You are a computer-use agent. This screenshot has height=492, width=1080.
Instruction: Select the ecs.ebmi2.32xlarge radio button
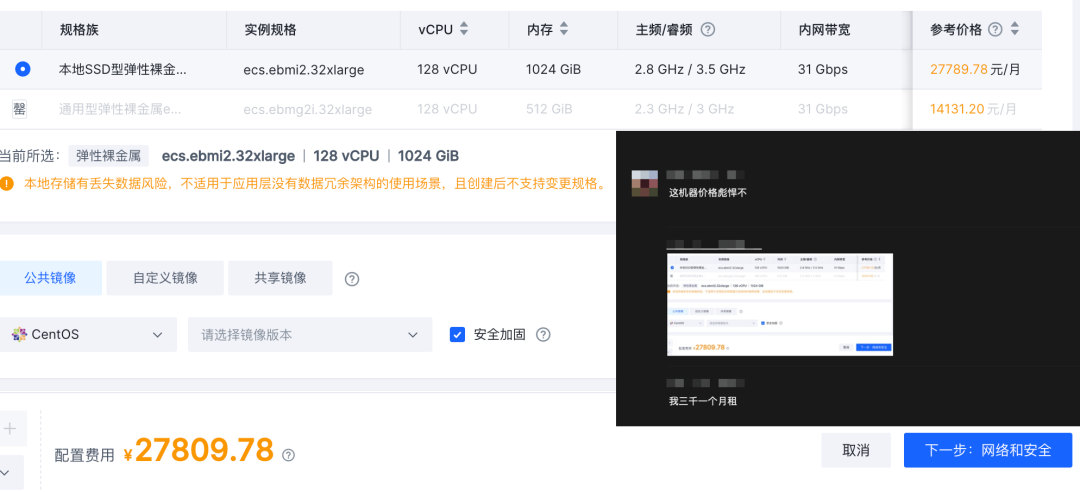(23, 69)
